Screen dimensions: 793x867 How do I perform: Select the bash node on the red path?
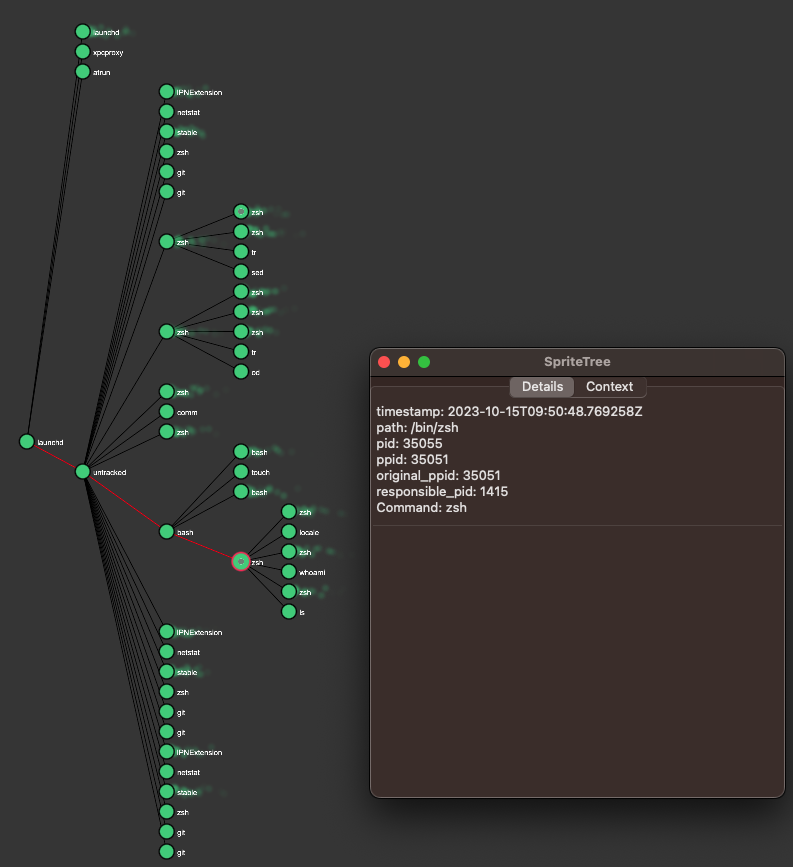pos(167,532)
